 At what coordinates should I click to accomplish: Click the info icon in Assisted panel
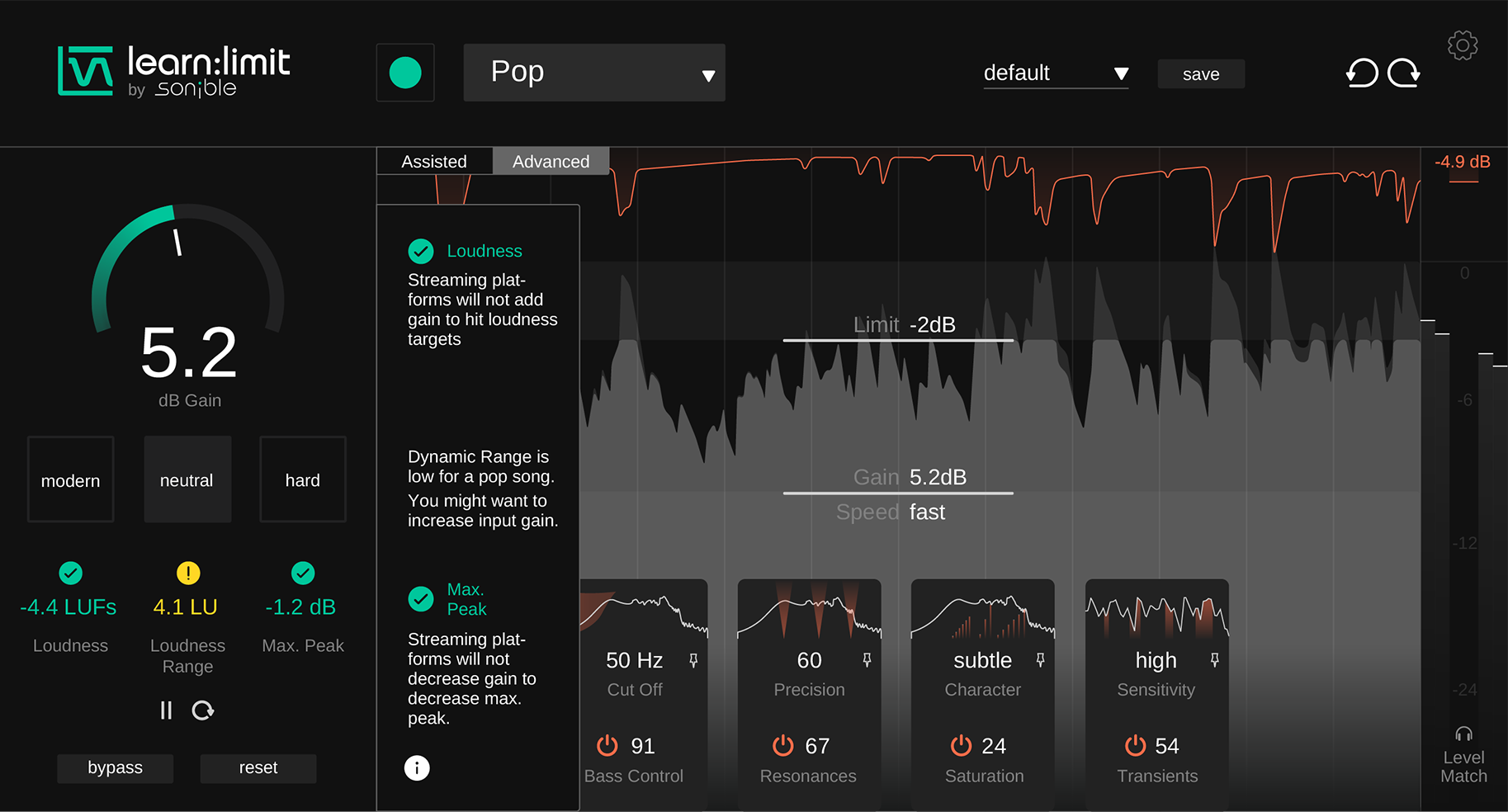click(x=417, y=768)
